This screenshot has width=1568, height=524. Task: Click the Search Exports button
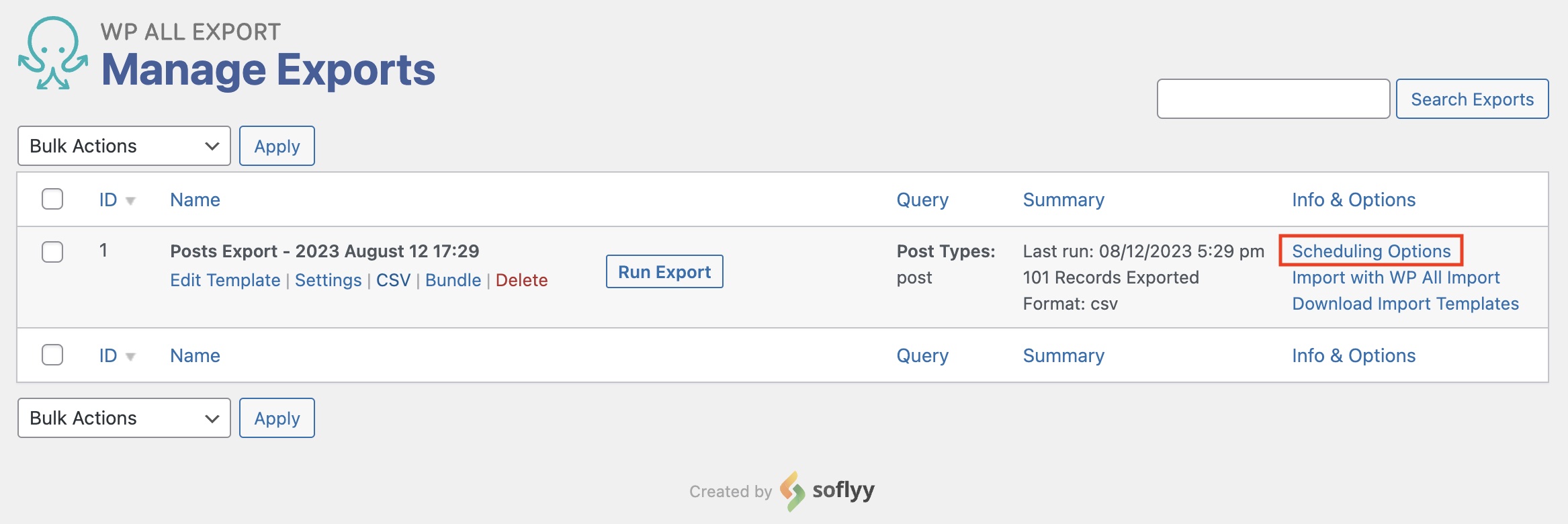point(1472,99)
